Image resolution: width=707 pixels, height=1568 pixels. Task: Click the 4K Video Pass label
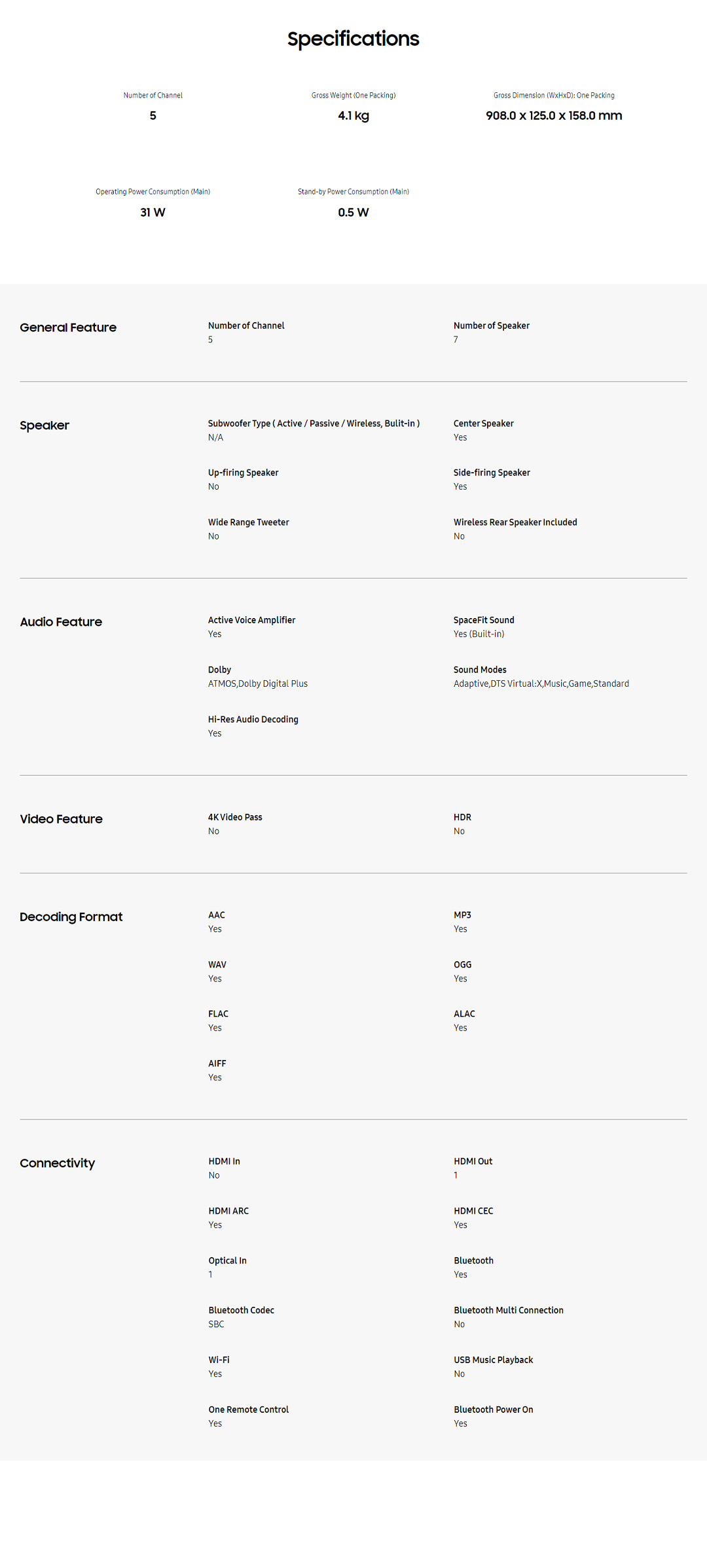click(234, 817)
